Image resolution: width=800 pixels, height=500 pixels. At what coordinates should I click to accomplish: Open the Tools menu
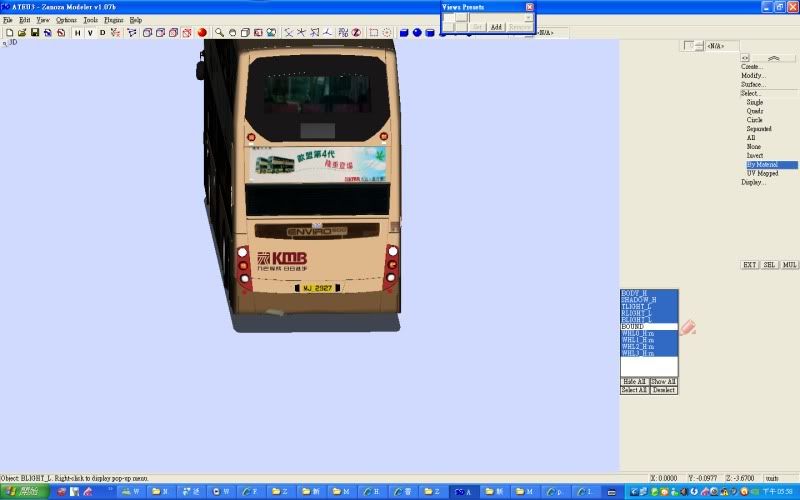point(90,20)
